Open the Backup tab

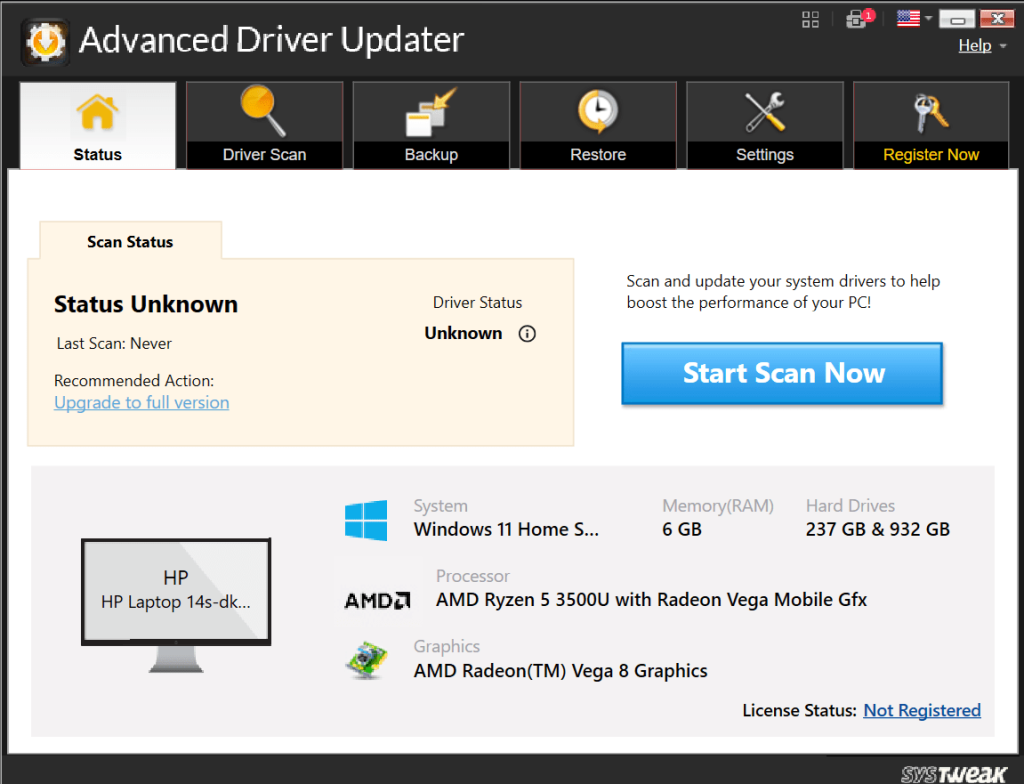coord(431,125)
